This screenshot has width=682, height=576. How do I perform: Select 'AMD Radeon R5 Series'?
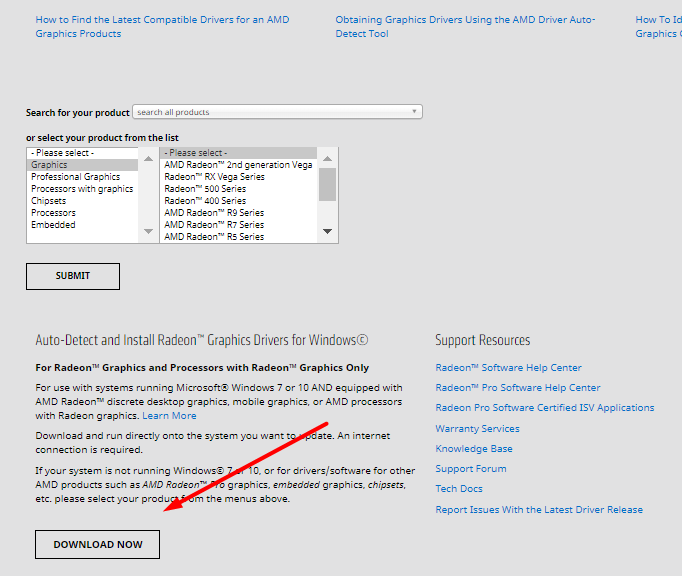click(x=238, y=237)
